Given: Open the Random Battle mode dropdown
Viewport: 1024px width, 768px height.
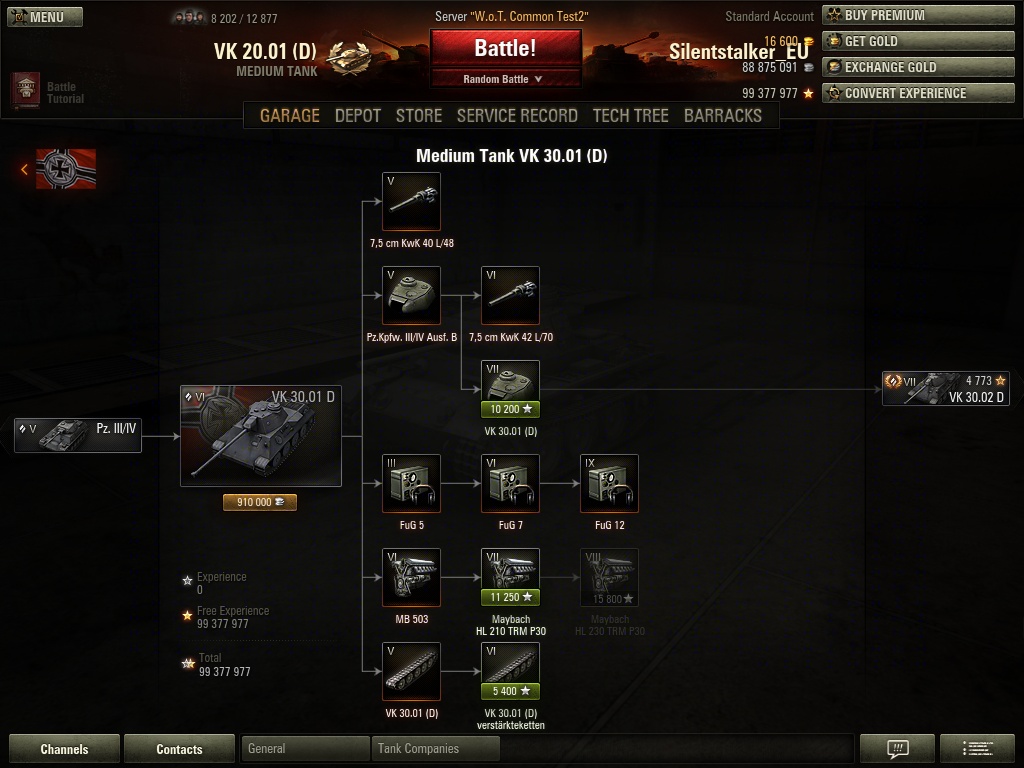Looking at the screenshot, I should click(x=505, y=79).
